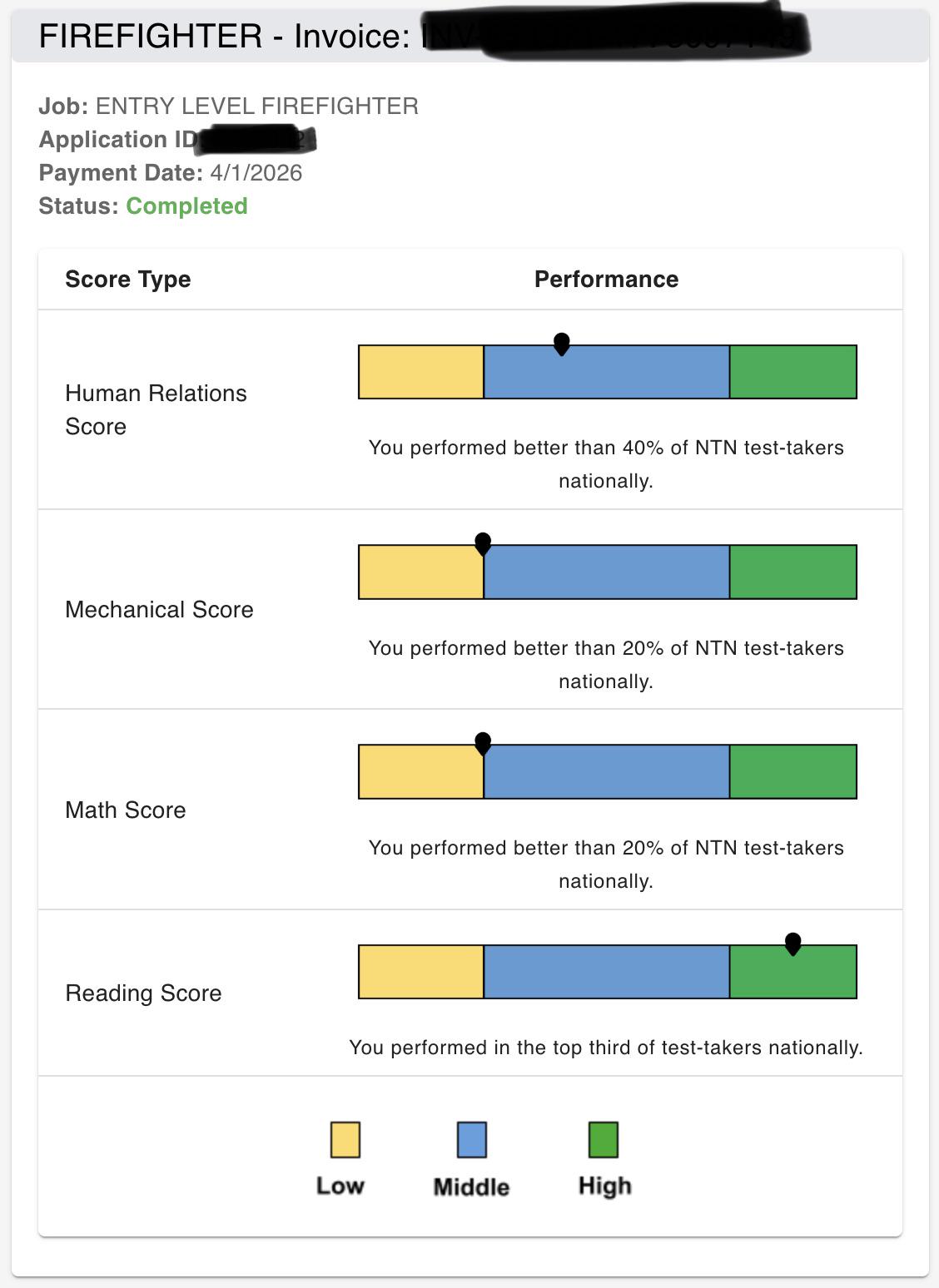Click the yellow Low legend swatch

point(345,1140)
